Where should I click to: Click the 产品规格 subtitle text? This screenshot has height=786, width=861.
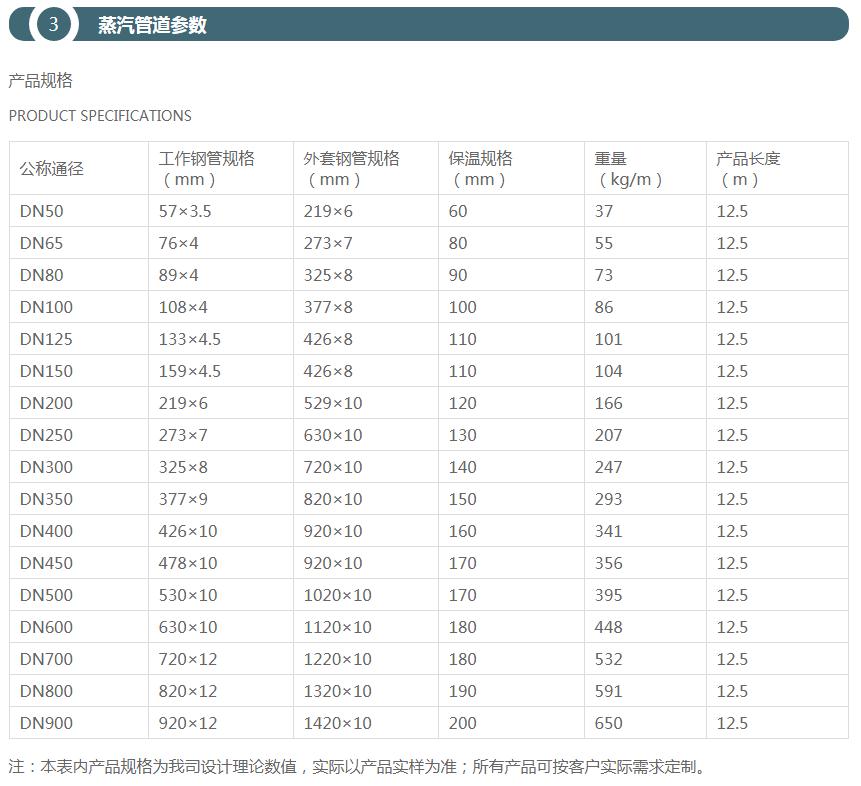pyautogui.click(x=40, y=81)
